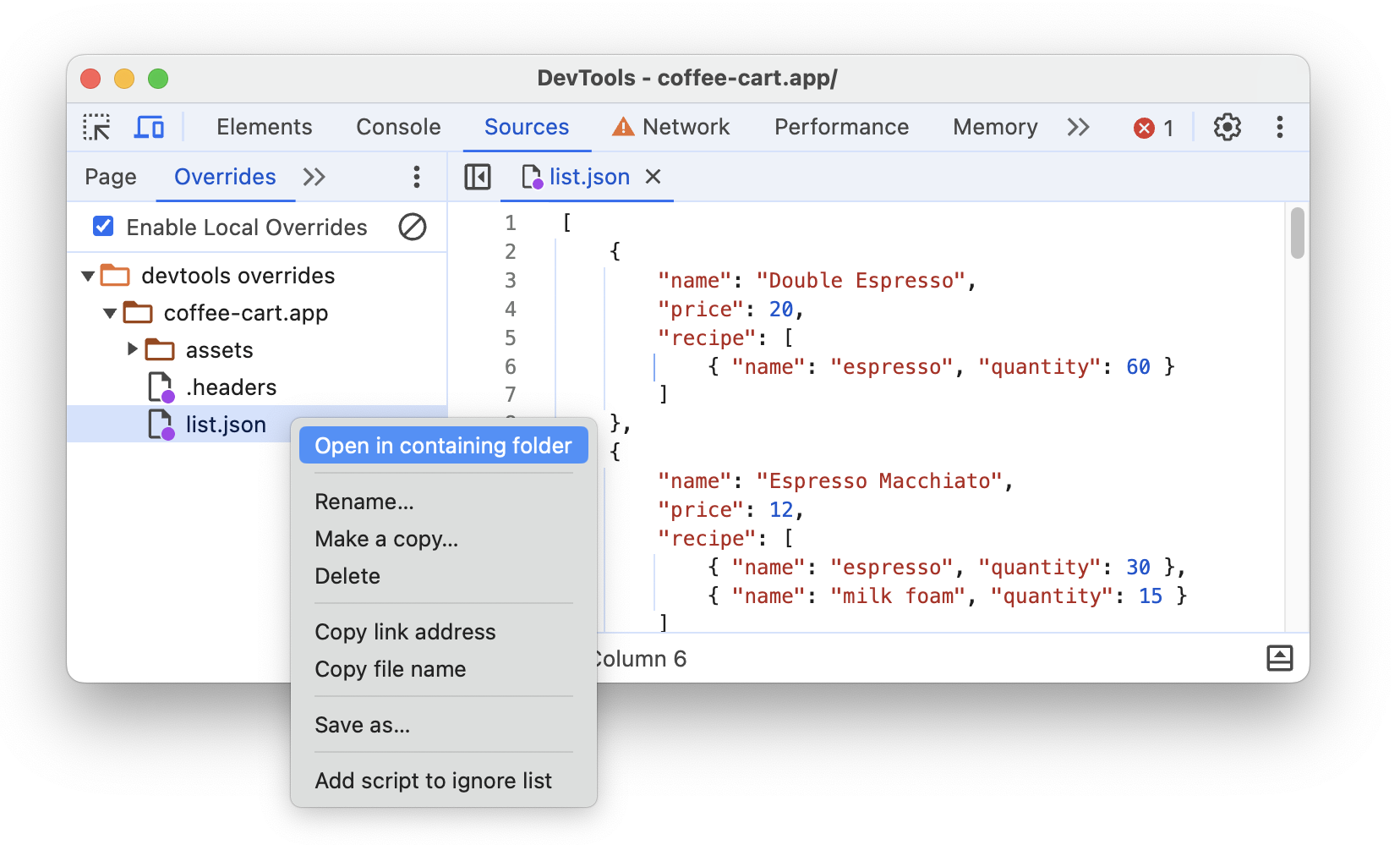Click the error counter showing 1 error
The height and width of the screenshot is (845, 1400).
pos(1154,127)
